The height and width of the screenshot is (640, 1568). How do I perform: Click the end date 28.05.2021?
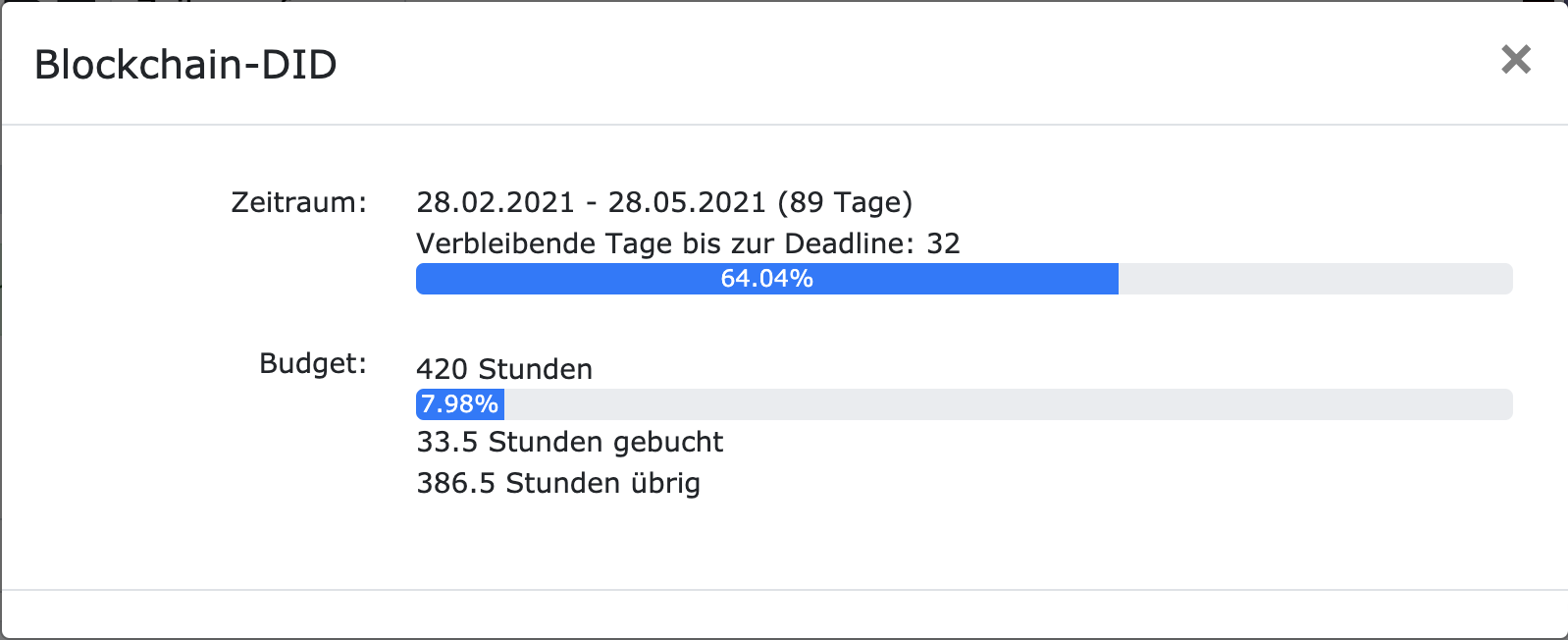686,202
